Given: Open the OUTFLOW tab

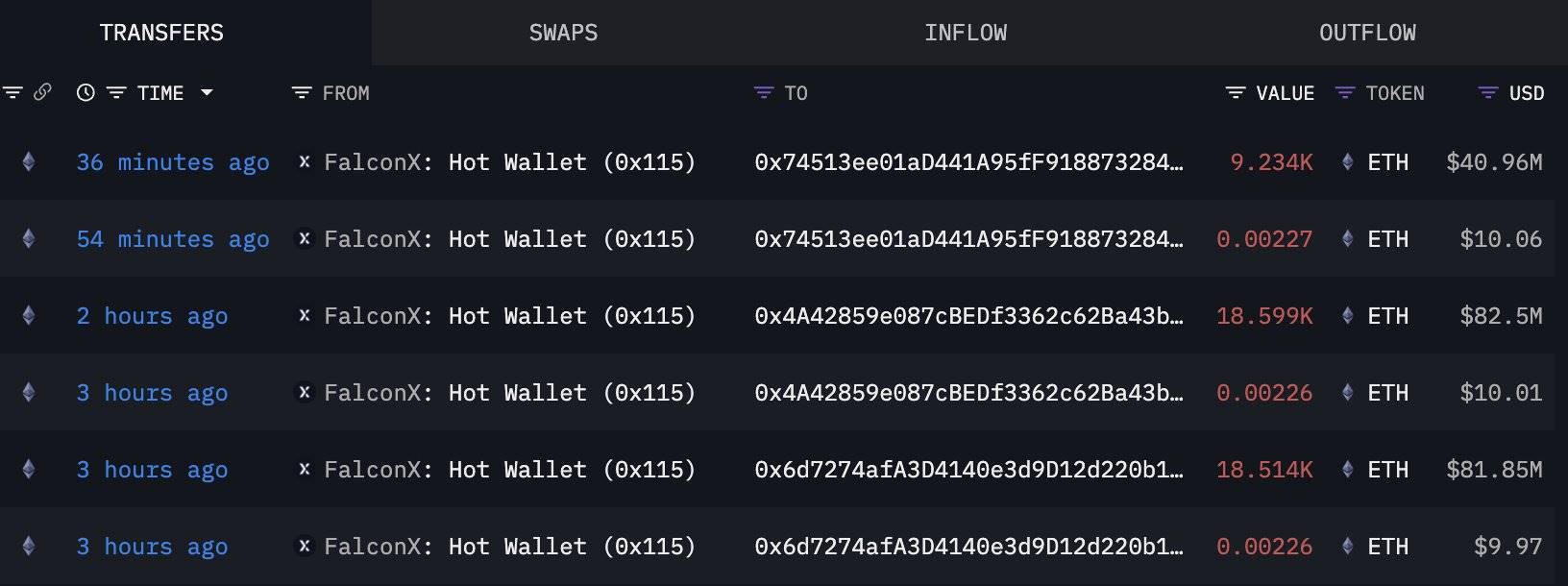Looking at the screenshot, I should click(x=1366, y=33).
